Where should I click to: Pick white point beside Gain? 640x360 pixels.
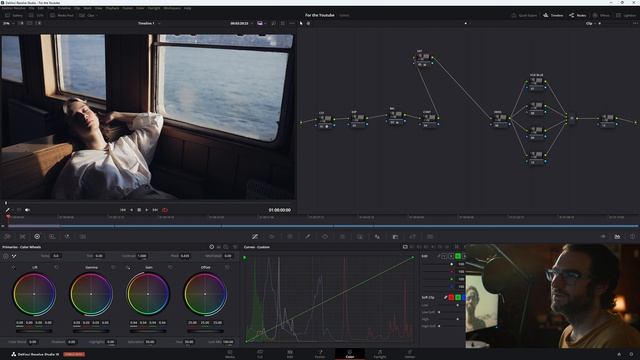point(128,267)
